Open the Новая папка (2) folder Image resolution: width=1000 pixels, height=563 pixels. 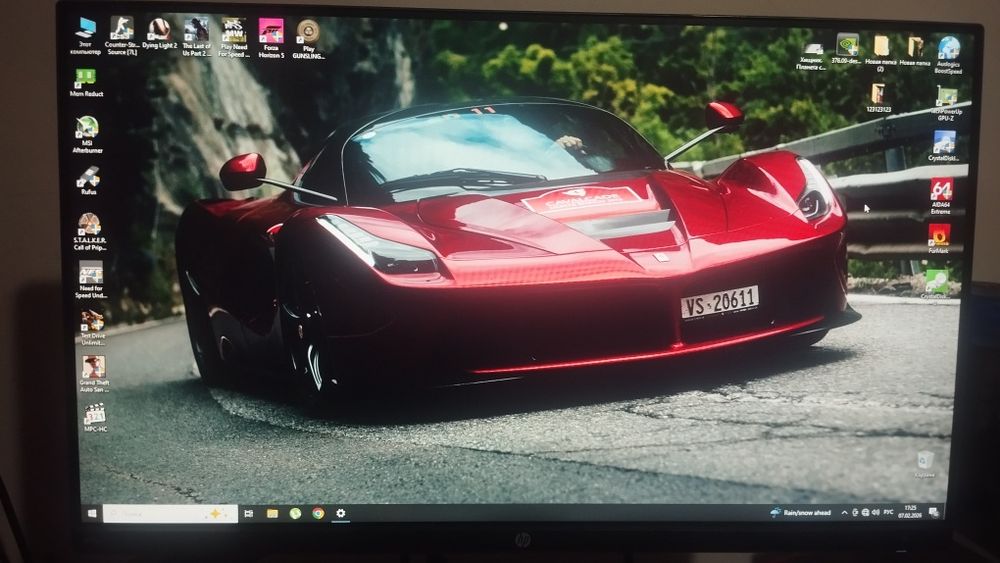click(881, 53)
